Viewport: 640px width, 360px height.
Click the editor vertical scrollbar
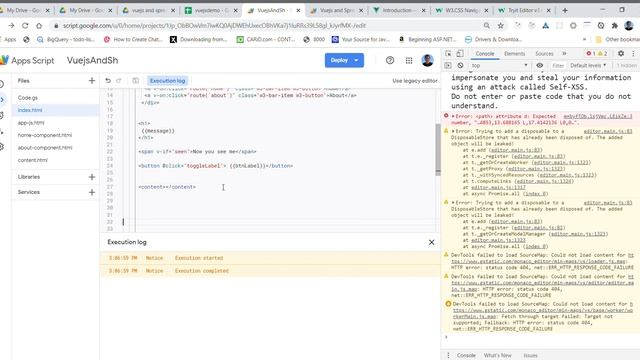point(438,149)
